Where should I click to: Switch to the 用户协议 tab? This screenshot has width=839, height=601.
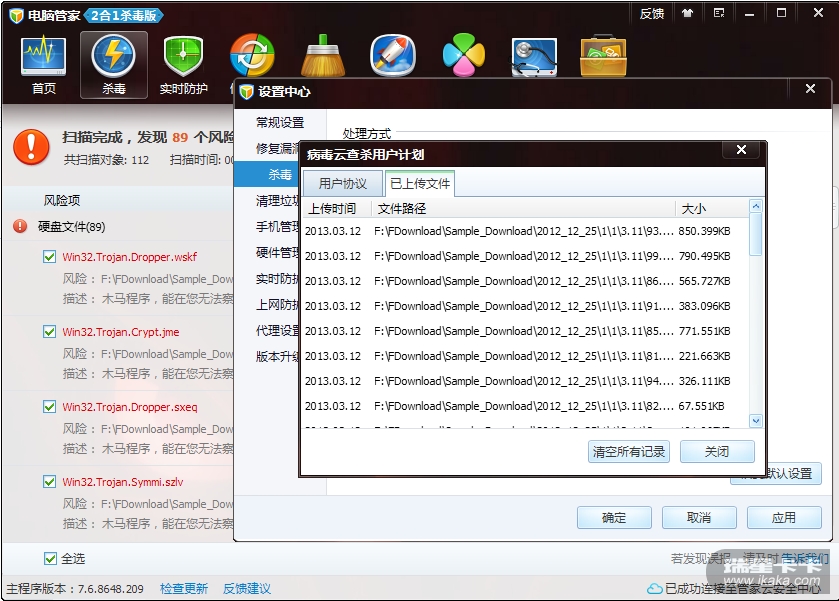[x=342, y=184]
